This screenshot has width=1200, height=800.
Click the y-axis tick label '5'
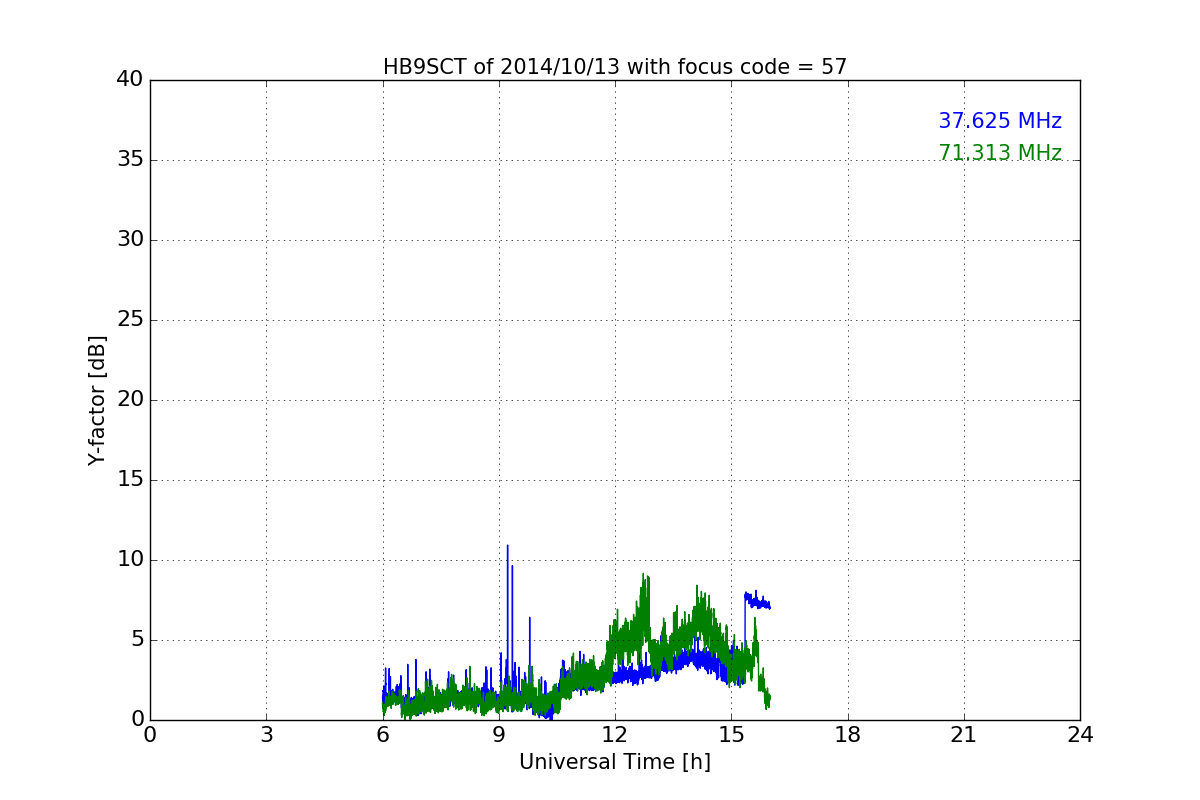pyautogui.click(x=136, y=640)
